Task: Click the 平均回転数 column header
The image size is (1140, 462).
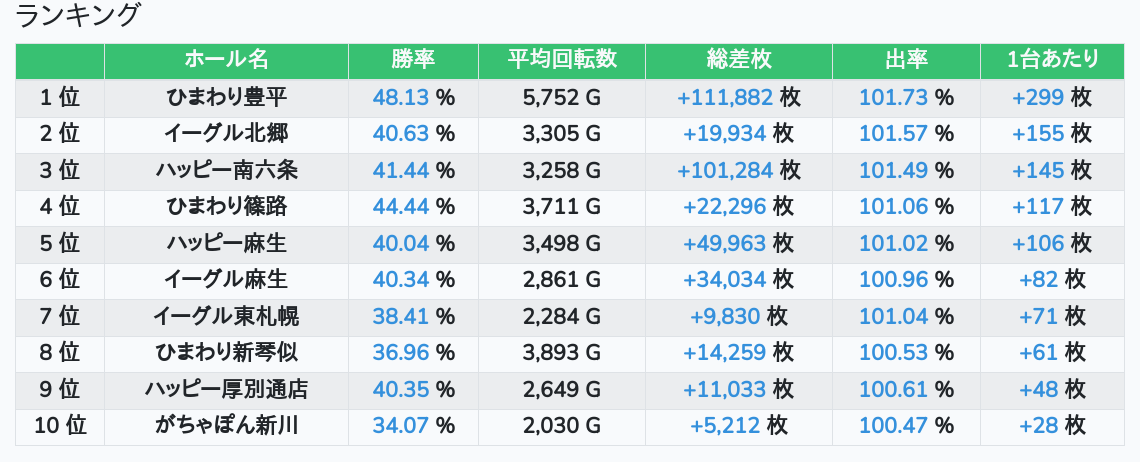Action: [561, 60]
